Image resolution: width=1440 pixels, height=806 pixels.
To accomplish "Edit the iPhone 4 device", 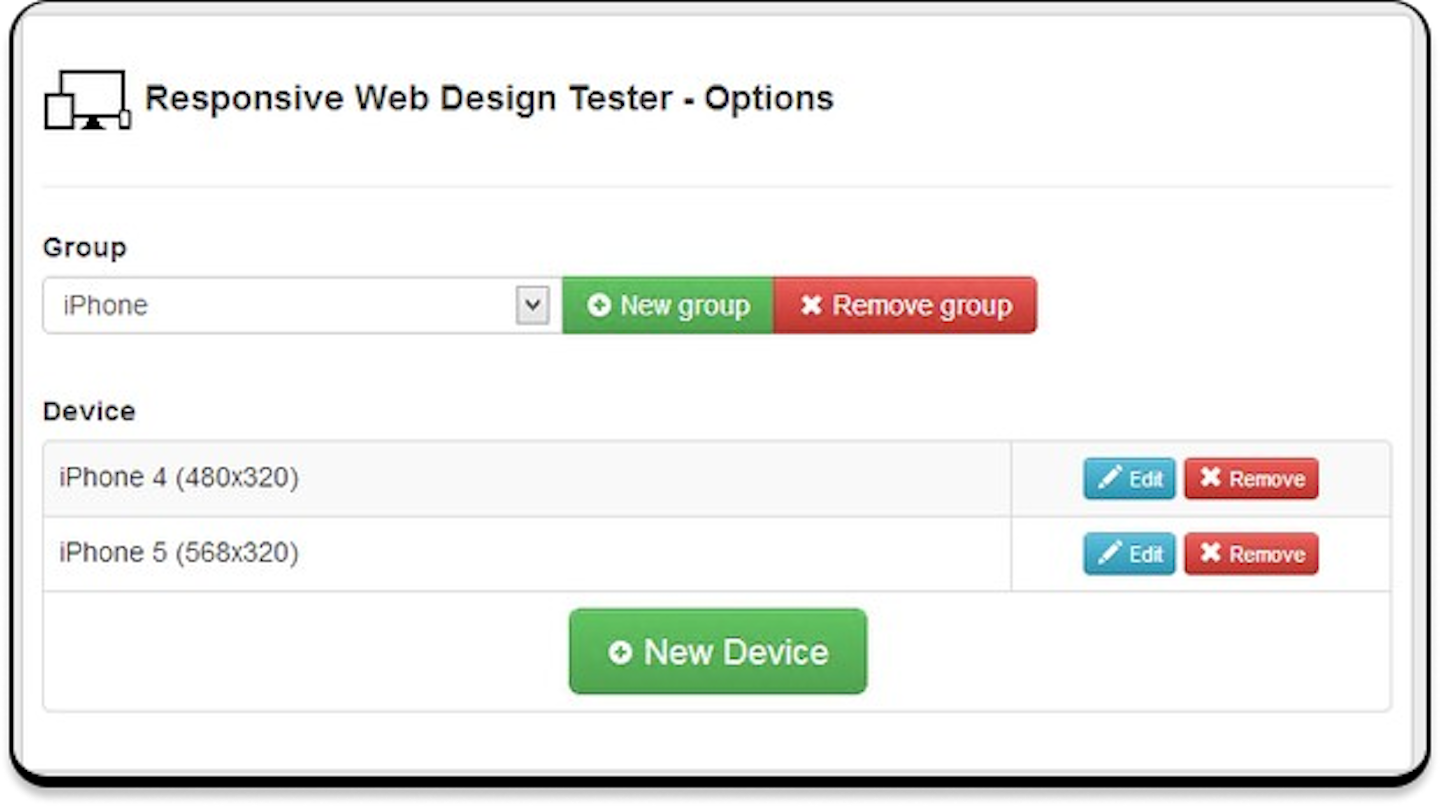I will [1130, 479].
